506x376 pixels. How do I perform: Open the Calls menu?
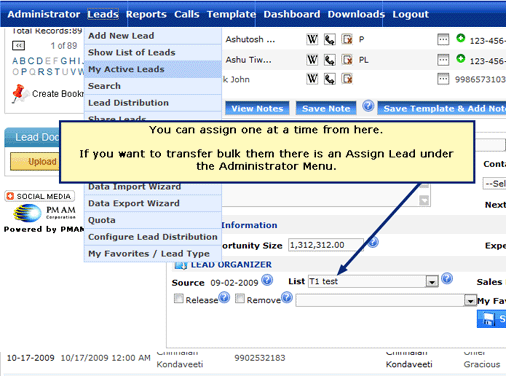(187, 14)
